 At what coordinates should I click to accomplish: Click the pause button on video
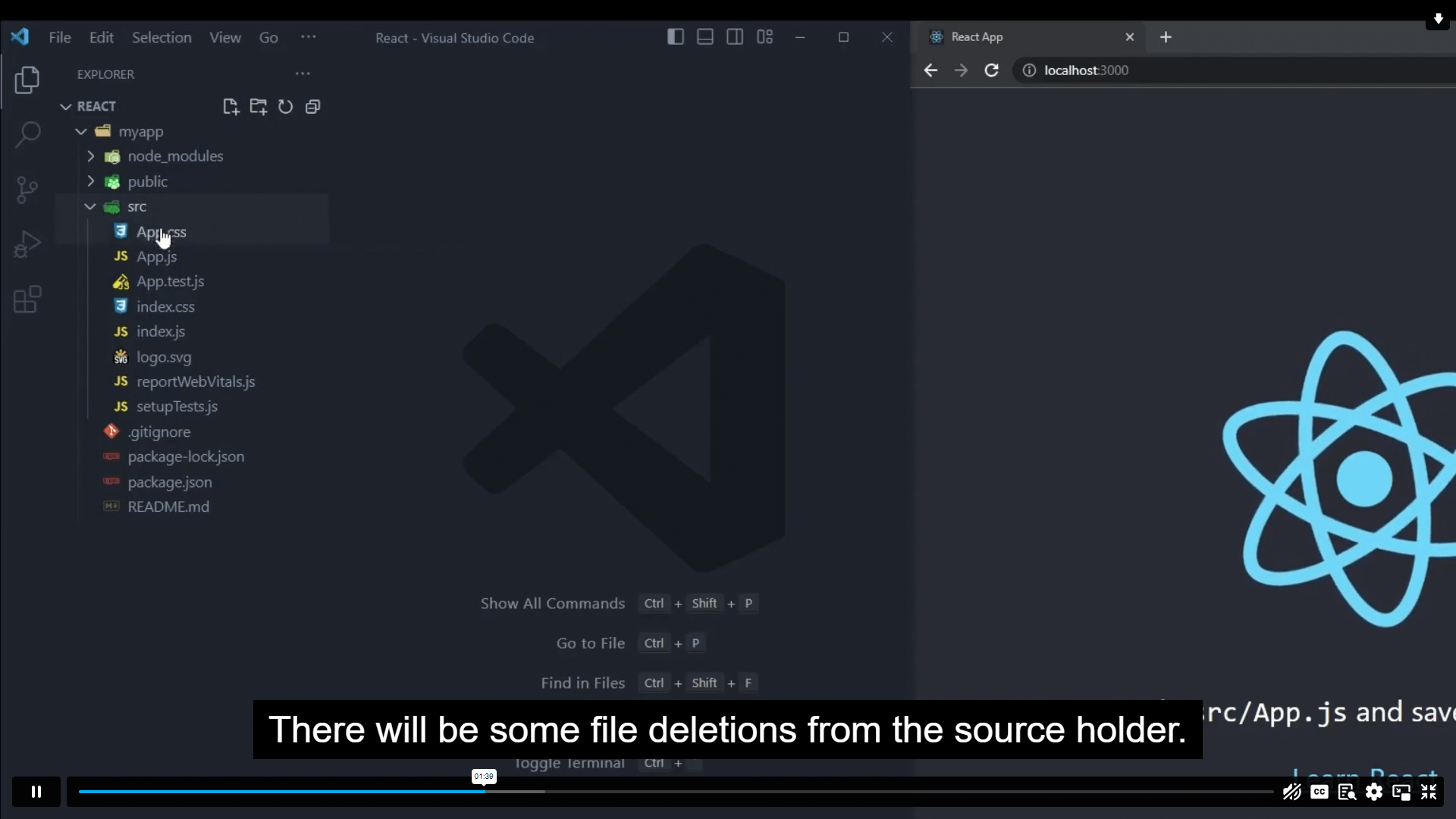[36, 791]
